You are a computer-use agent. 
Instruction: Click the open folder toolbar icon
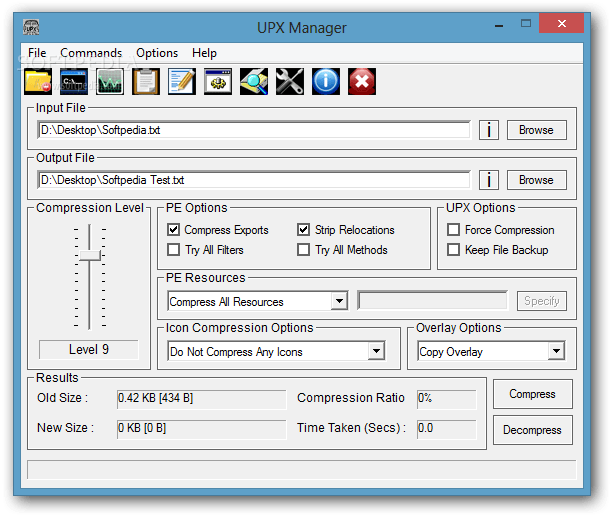tap(38, 81)
